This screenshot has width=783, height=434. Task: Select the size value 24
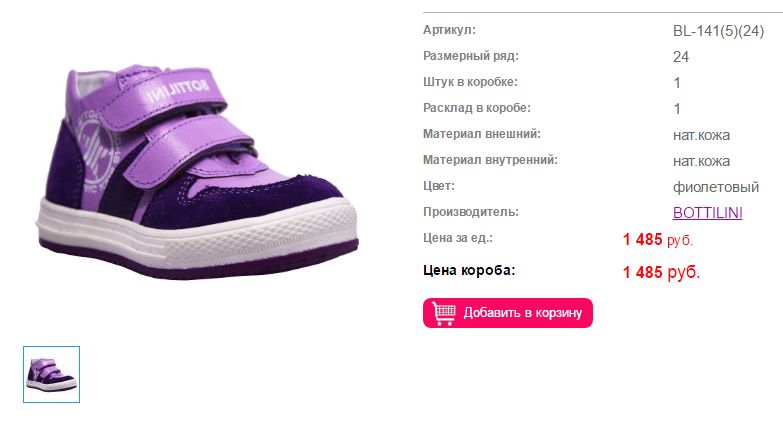coord(681,57)
